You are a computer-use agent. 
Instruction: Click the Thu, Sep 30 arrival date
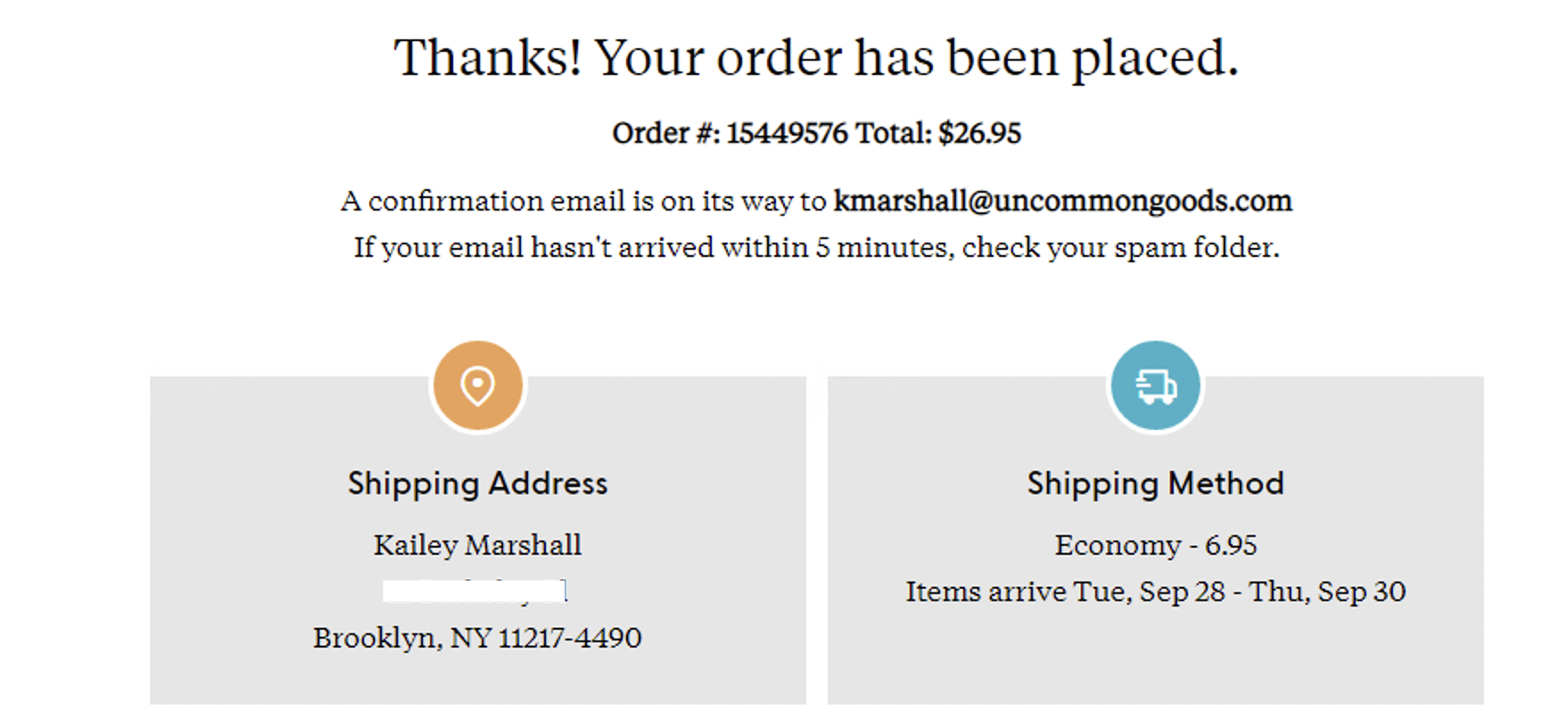[1327, 591]
